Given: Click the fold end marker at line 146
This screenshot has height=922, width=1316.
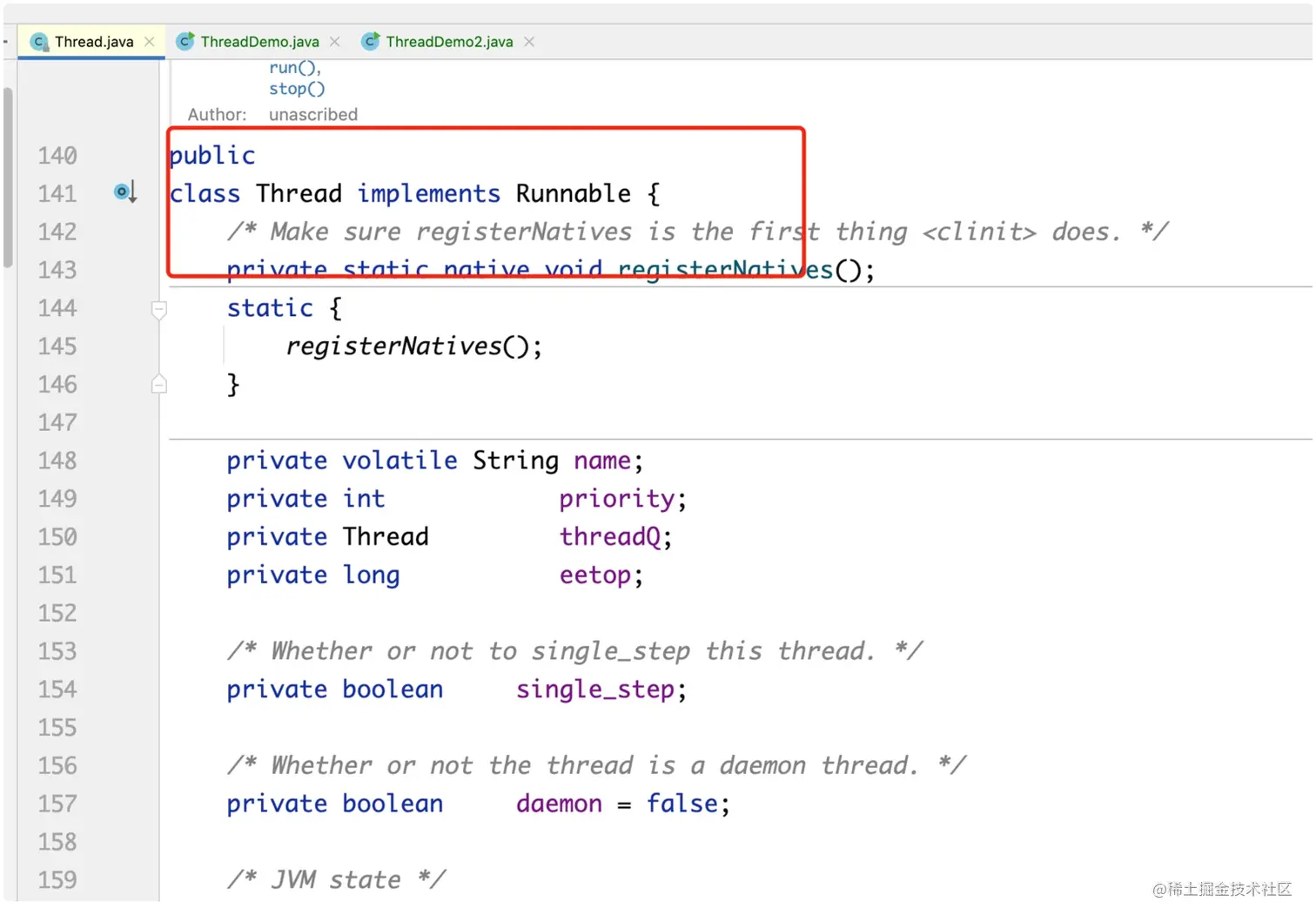Looking at the screenshot, I should [x=159, y=384].
